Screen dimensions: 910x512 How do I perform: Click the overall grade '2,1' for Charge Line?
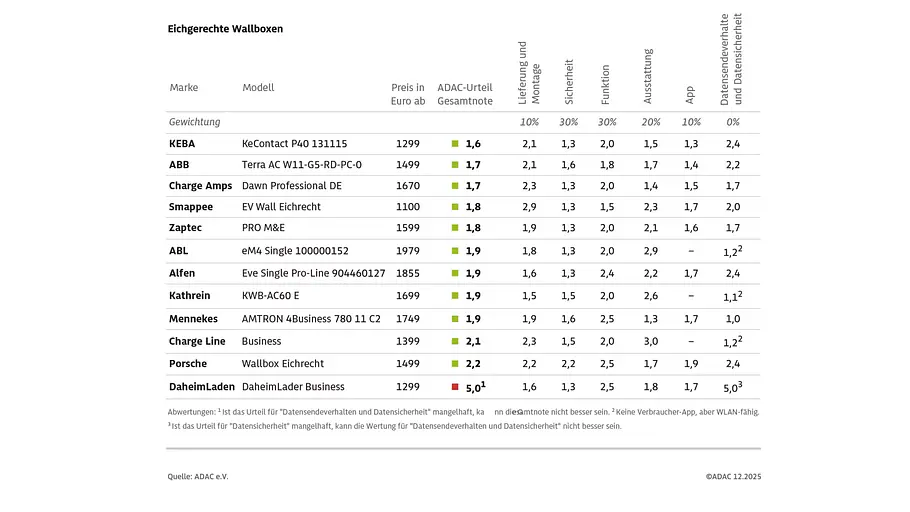pyautogui.click(x=473, y=342)
